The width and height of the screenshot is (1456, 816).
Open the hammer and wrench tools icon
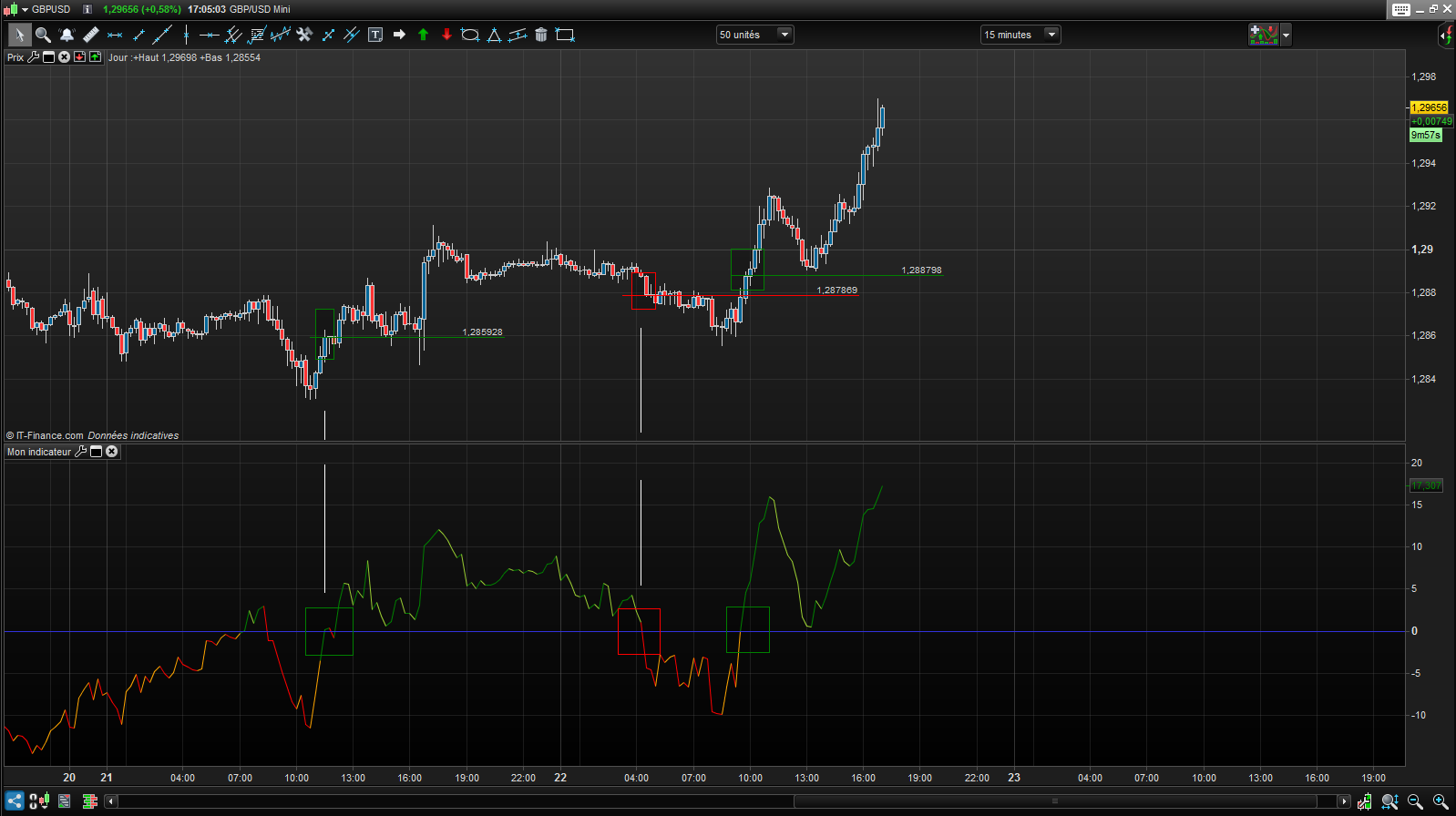coord(304,35)
